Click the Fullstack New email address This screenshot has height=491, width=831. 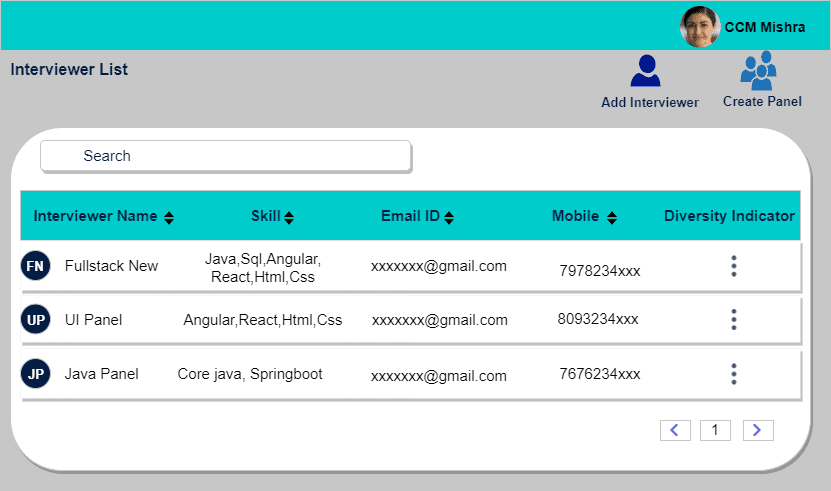coord(439,266)
